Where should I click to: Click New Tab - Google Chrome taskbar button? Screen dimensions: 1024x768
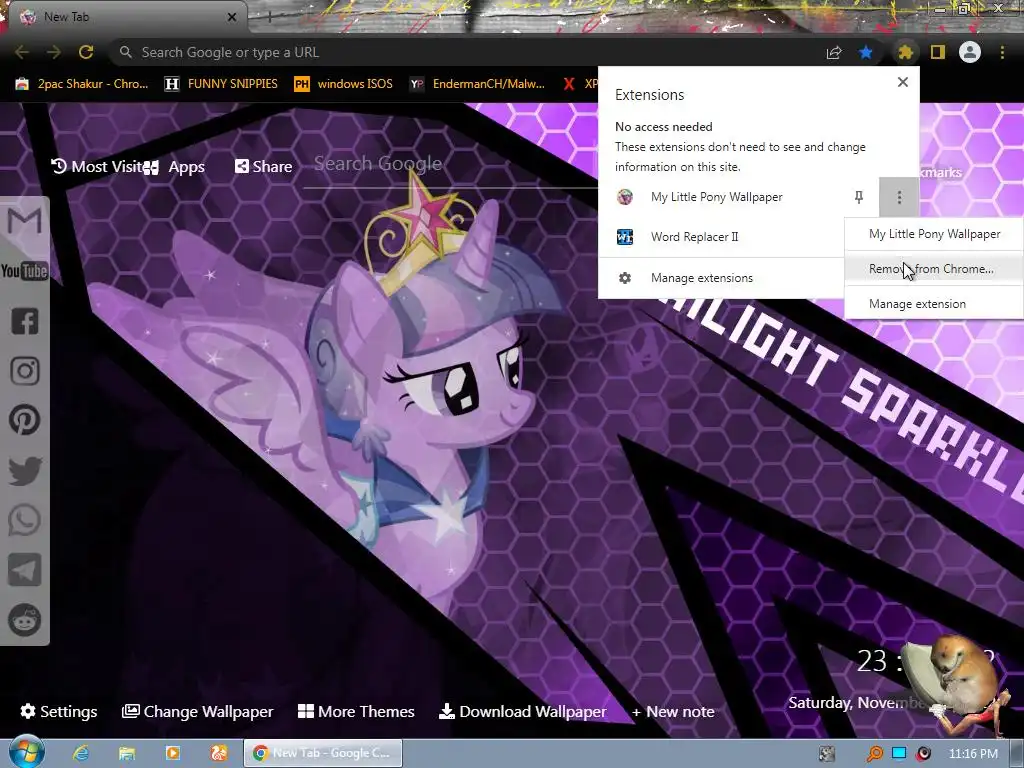323,753
